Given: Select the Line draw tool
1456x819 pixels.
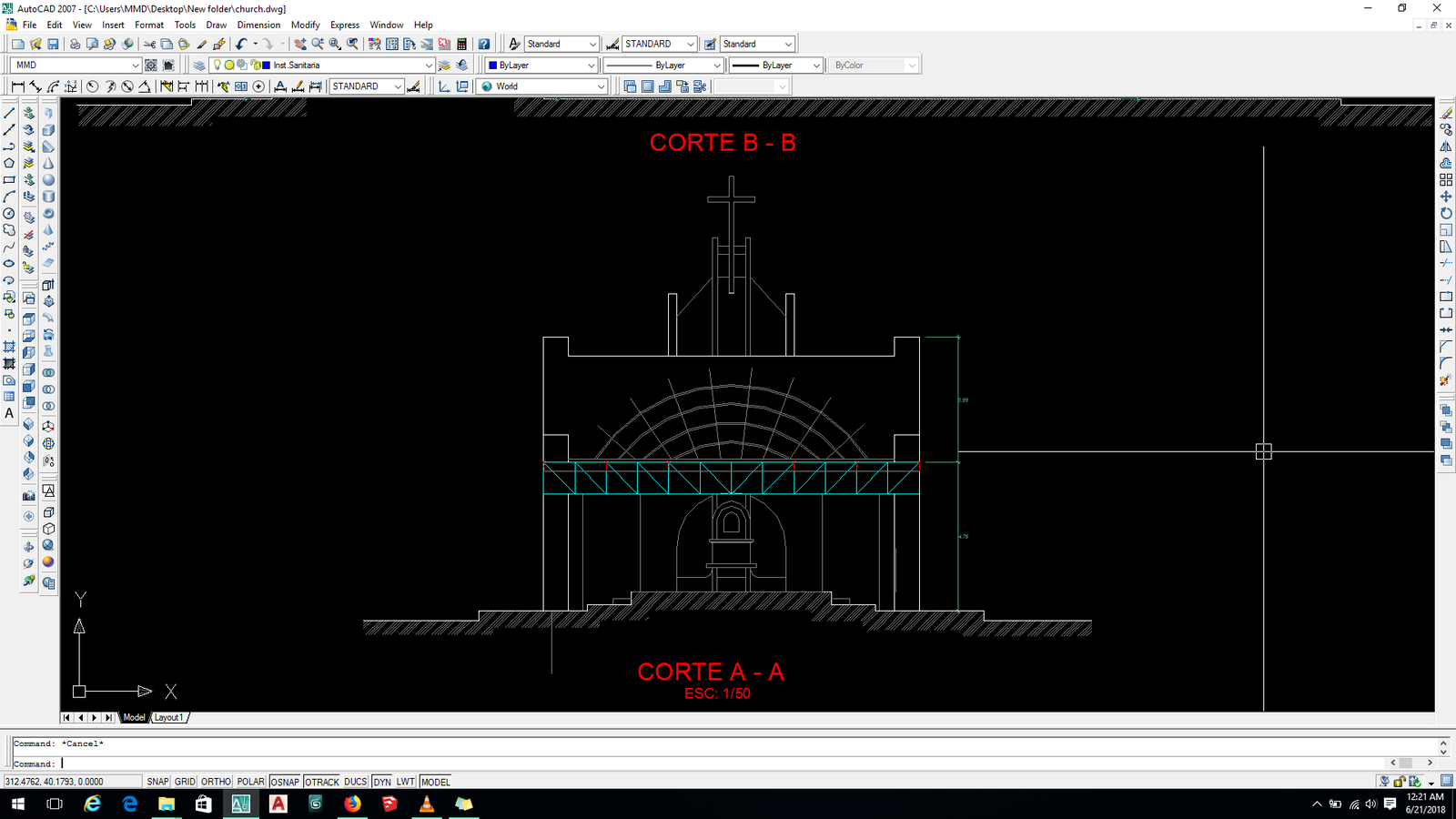Looking at the screenshot, I should point(9,114).
